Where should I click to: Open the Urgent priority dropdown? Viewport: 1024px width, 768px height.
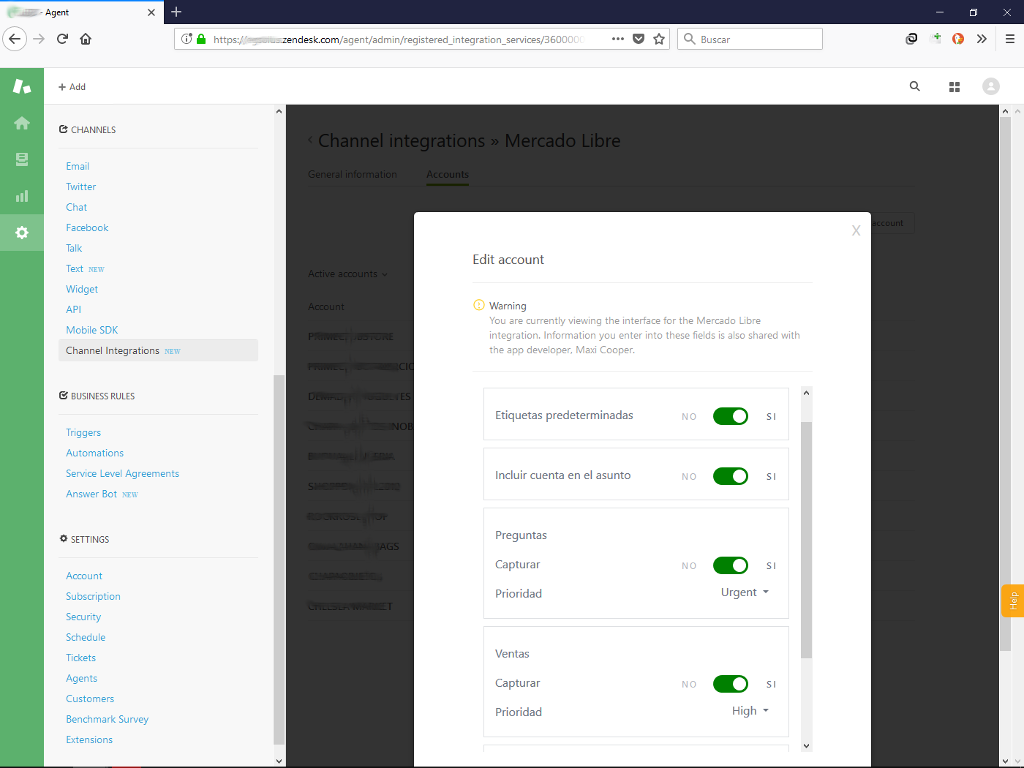(745, 593)
